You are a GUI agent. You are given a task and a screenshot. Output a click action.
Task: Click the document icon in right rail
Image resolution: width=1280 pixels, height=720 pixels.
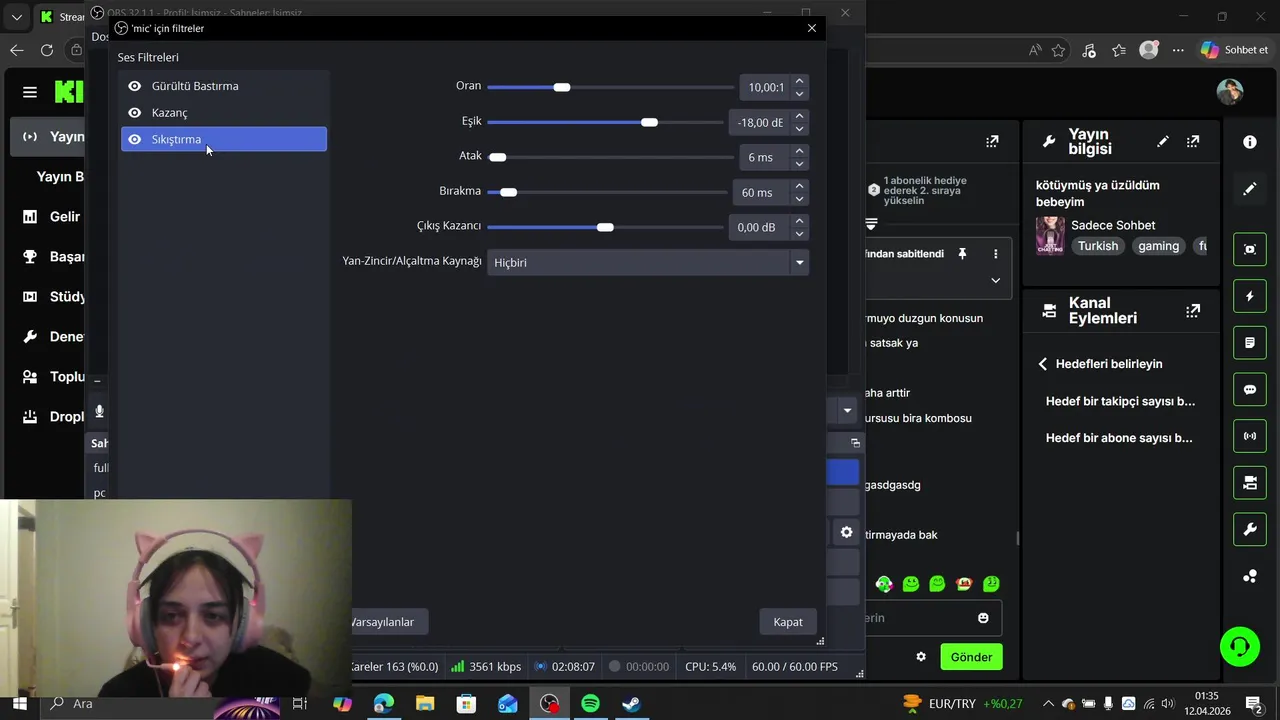click(1250, 343)
